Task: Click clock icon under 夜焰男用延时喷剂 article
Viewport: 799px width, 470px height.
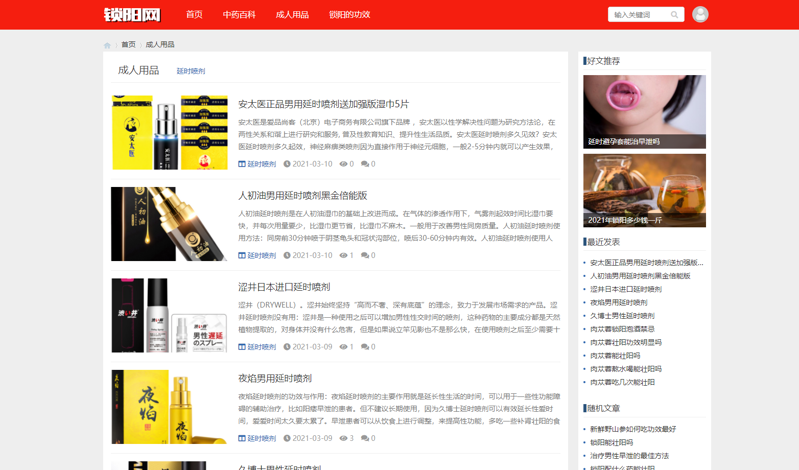Action: (287, 438)
